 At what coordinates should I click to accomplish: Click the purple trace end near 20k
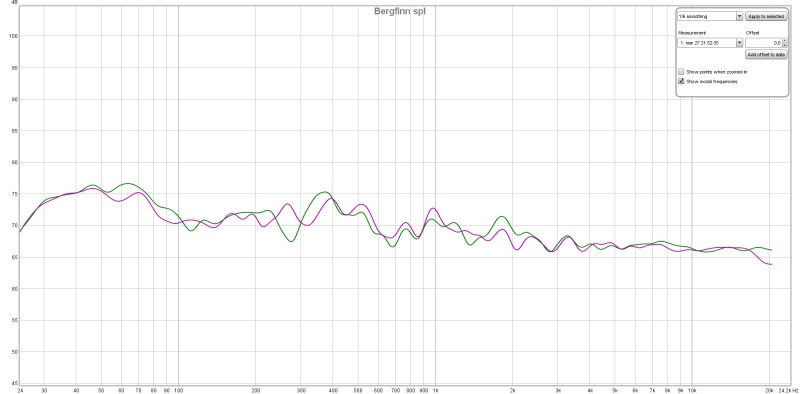pos(769,264)
